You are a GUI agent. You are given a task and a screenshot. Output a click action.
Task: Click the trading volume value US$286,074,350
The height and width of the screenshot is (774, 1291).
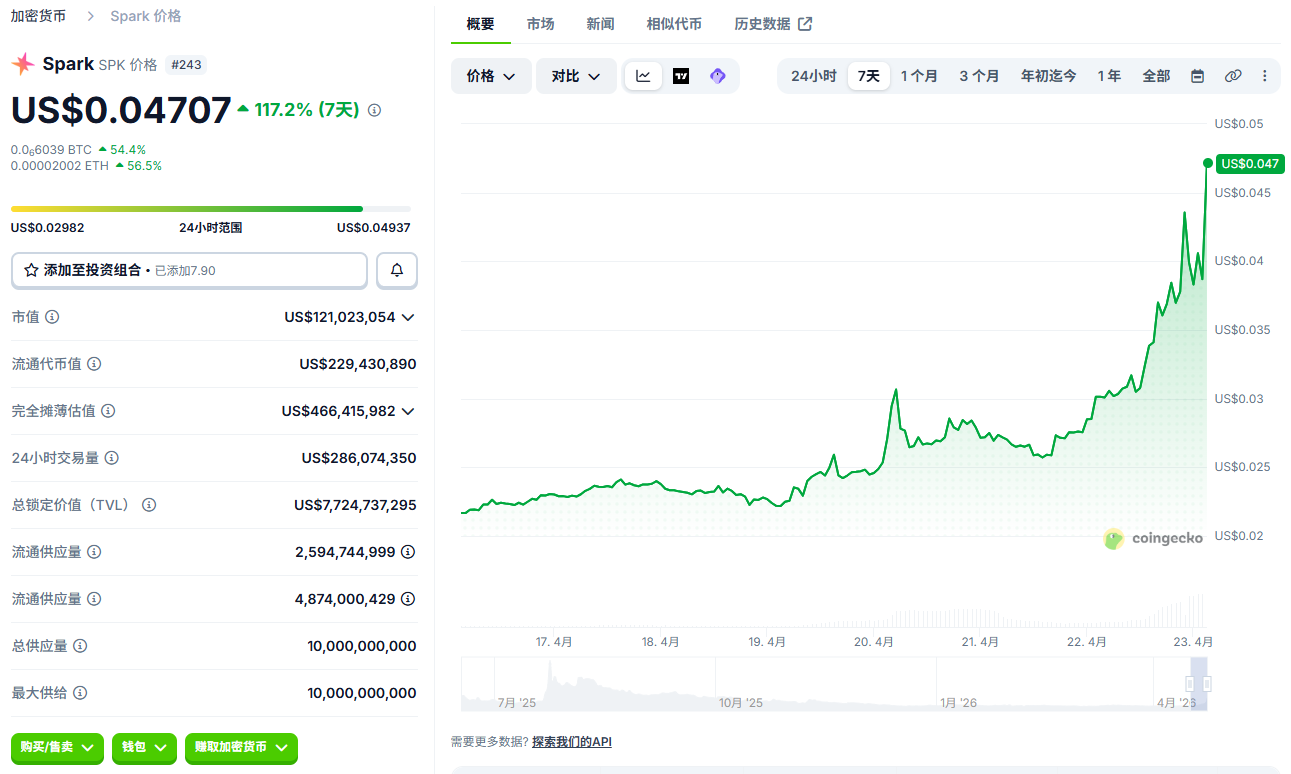(359, 458)
